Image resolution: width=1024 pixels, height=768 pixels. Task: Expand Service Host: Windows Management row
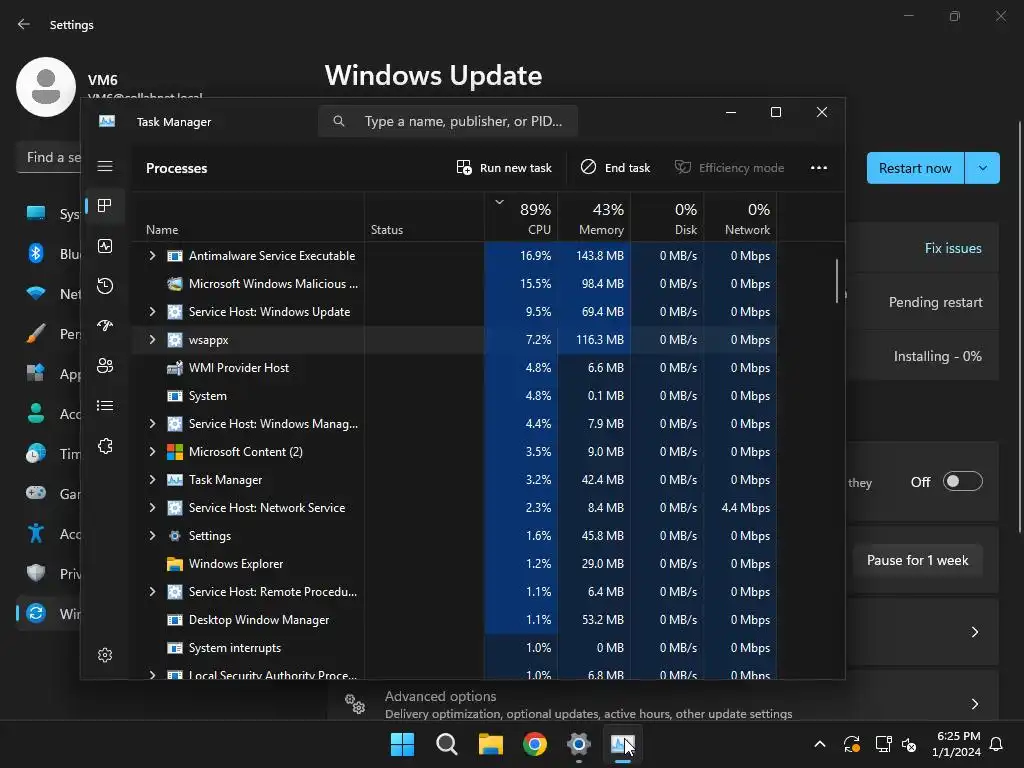[x=152, y=423]
